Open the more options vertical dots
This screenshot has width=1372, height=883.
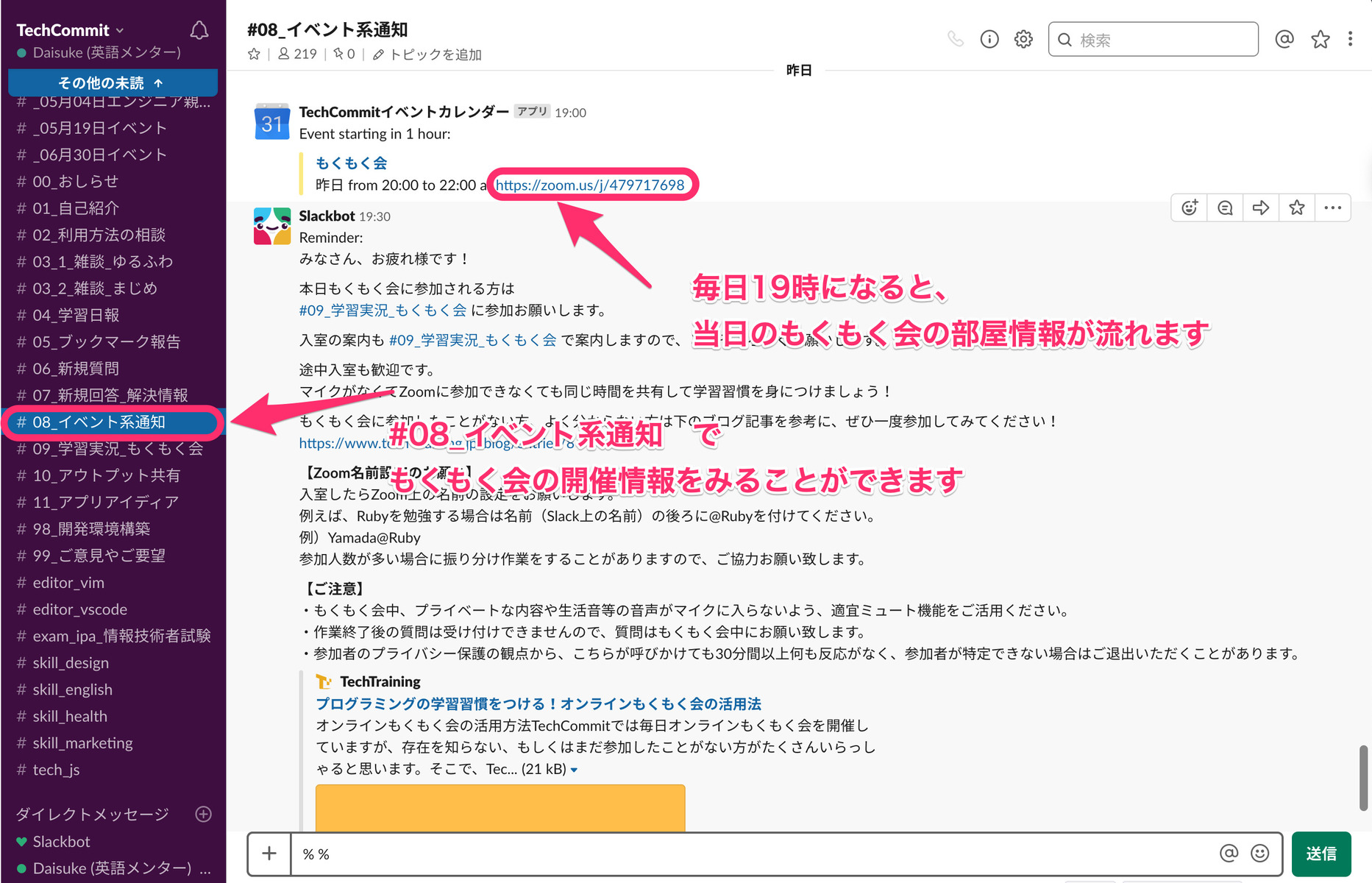coord(1350,39)
